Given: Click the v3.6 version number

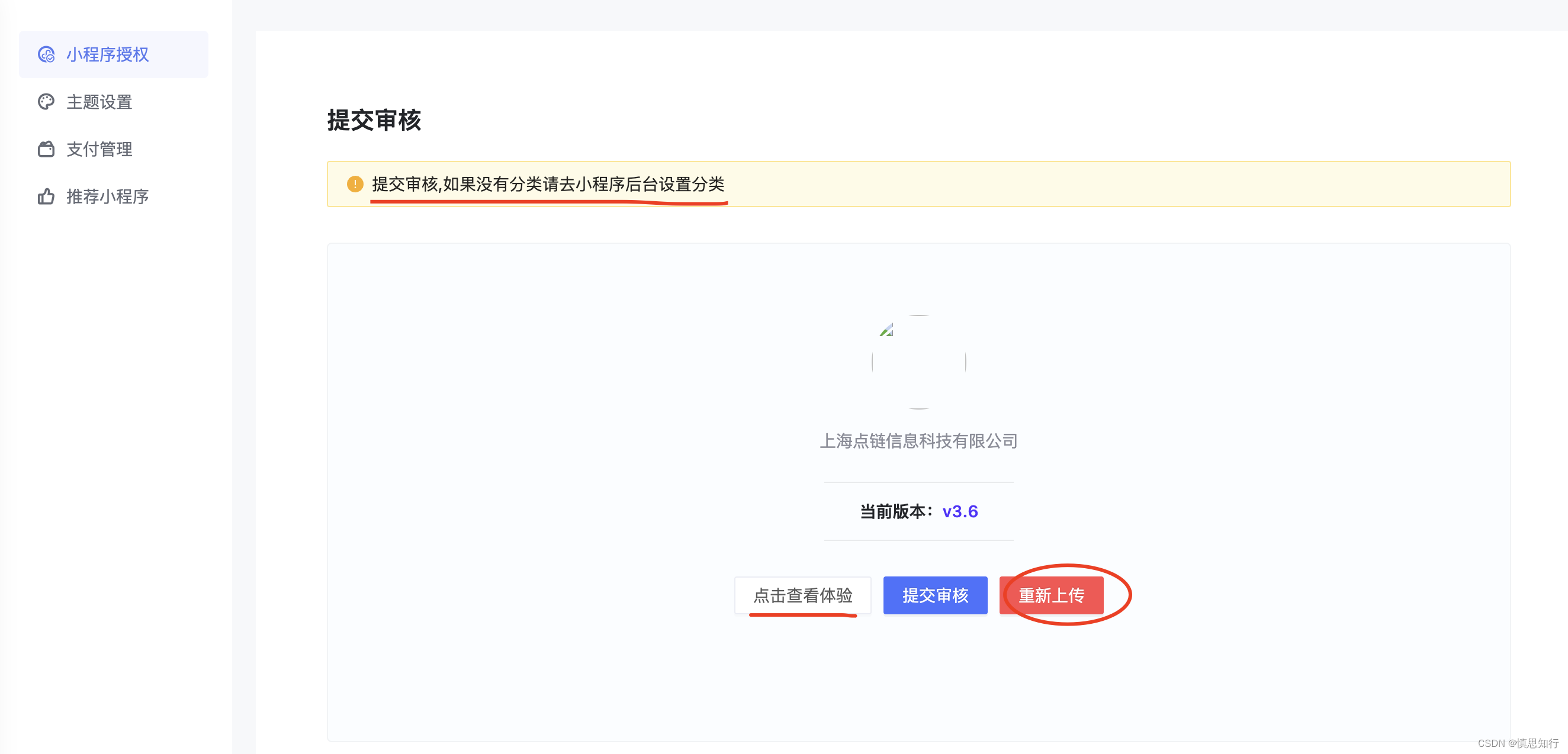Looking at the screenshot, I should pyautogui.click(x=960, y=511).
